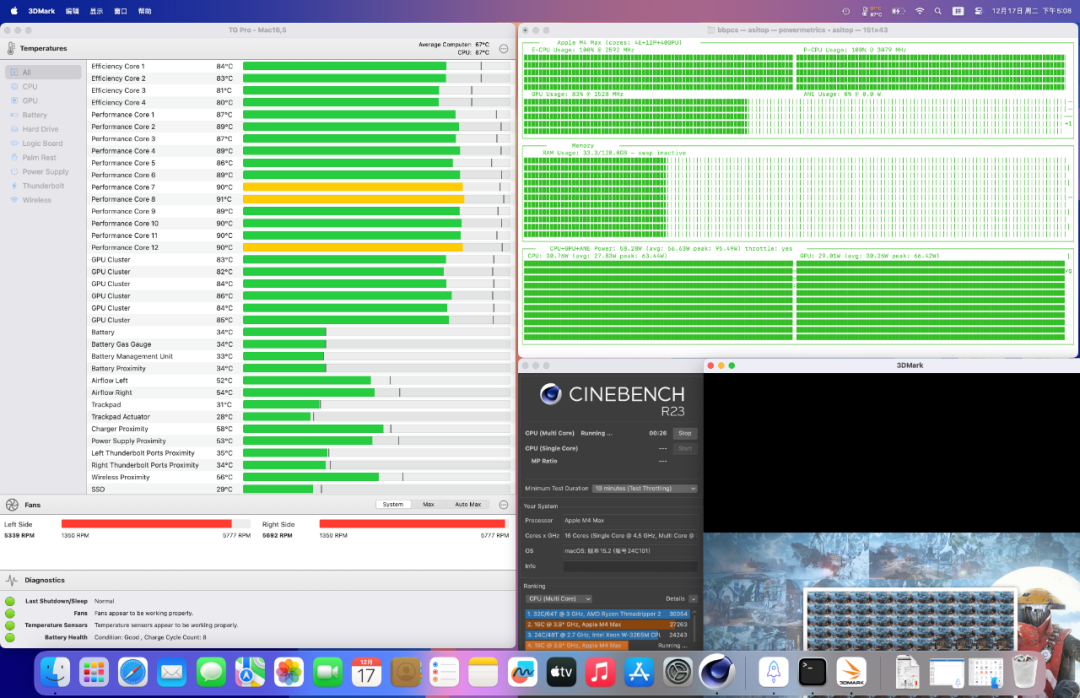The height and width of the screenshot is (698, 1080).
Task: Click the rocket app icon in the Dock
Action: pos(773,672)
